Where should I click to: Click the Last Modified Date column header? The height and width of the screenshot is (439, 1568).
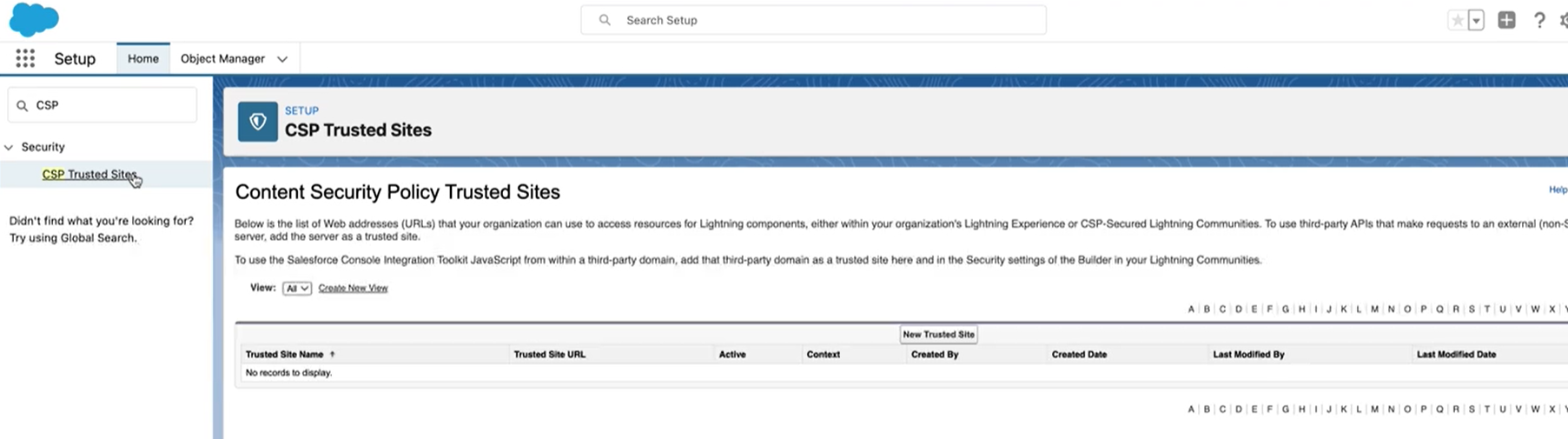pyautogui.click(x=1456, y=355)
